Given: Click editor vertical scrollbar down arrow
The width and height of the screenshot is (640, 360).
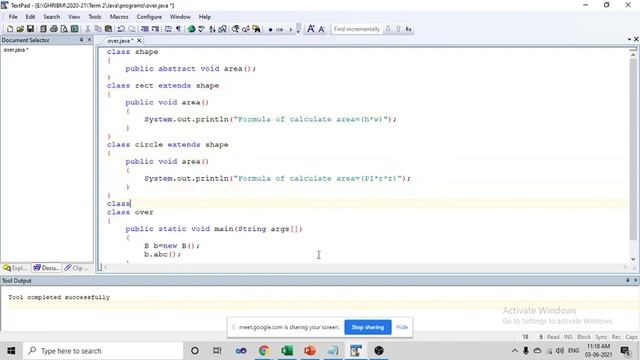Looking at the screenshot, I should (633, 259).
